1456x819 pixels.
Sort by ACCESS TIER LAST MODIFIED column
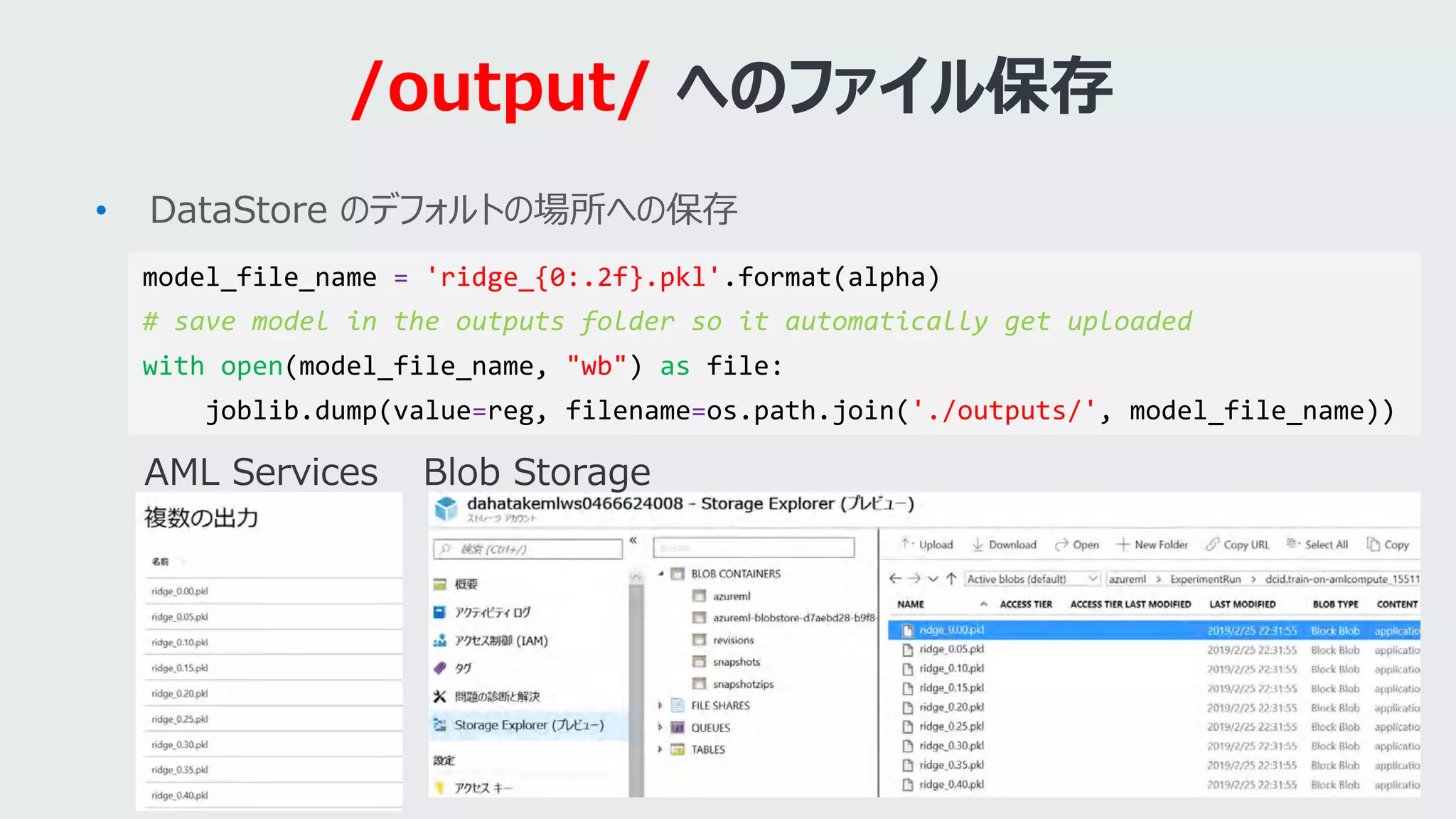point(1130,604)
